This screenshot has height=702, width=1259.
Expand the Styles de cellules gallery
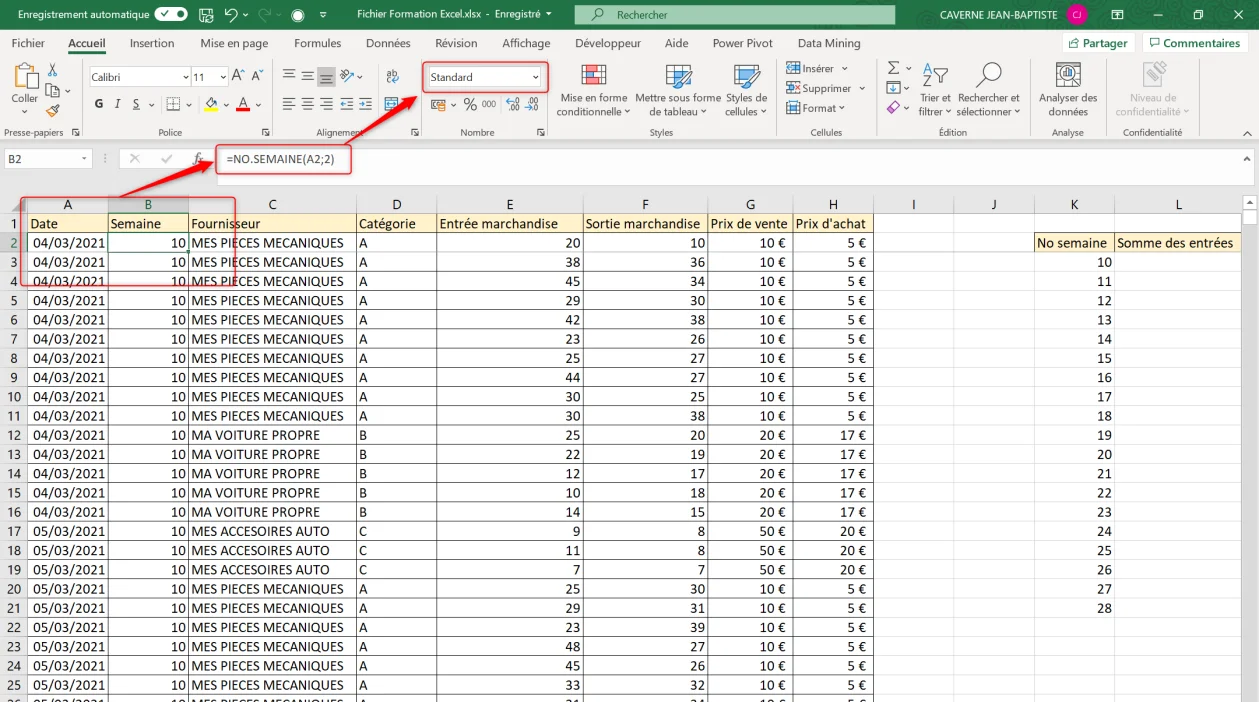[746, 91]
